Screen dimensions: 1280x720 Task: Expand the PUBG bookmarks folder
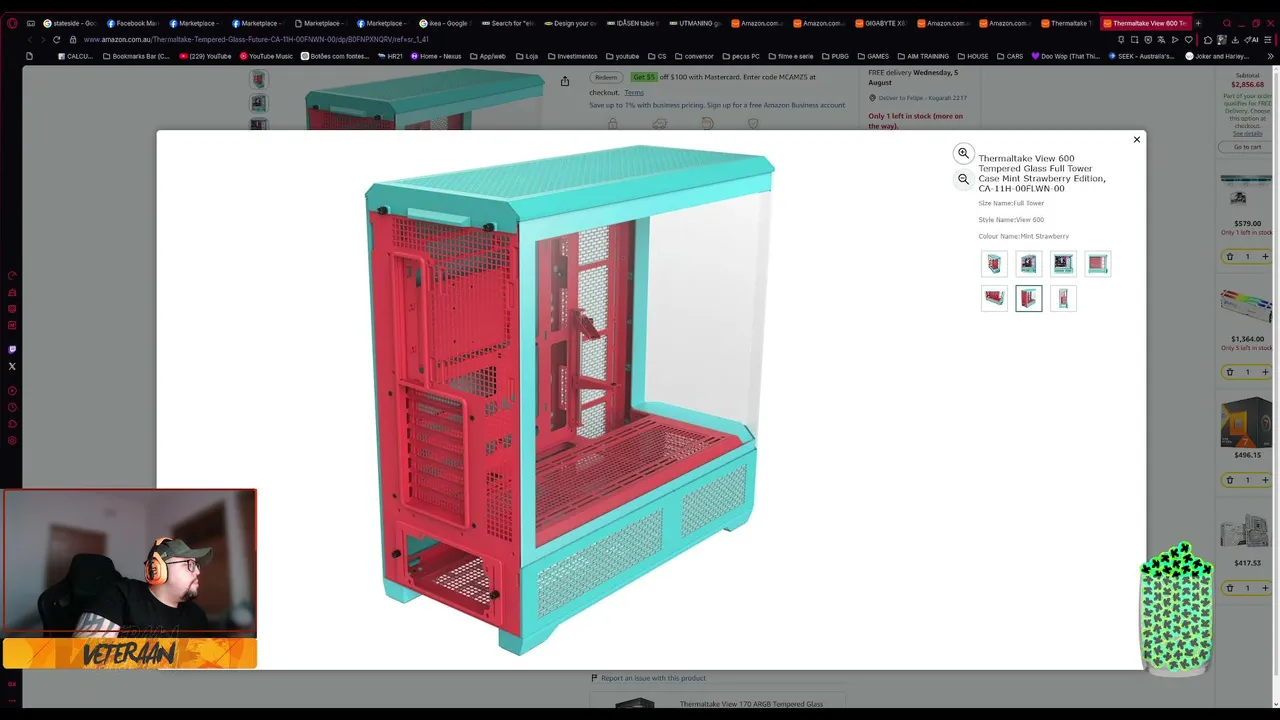pos(836,56)
